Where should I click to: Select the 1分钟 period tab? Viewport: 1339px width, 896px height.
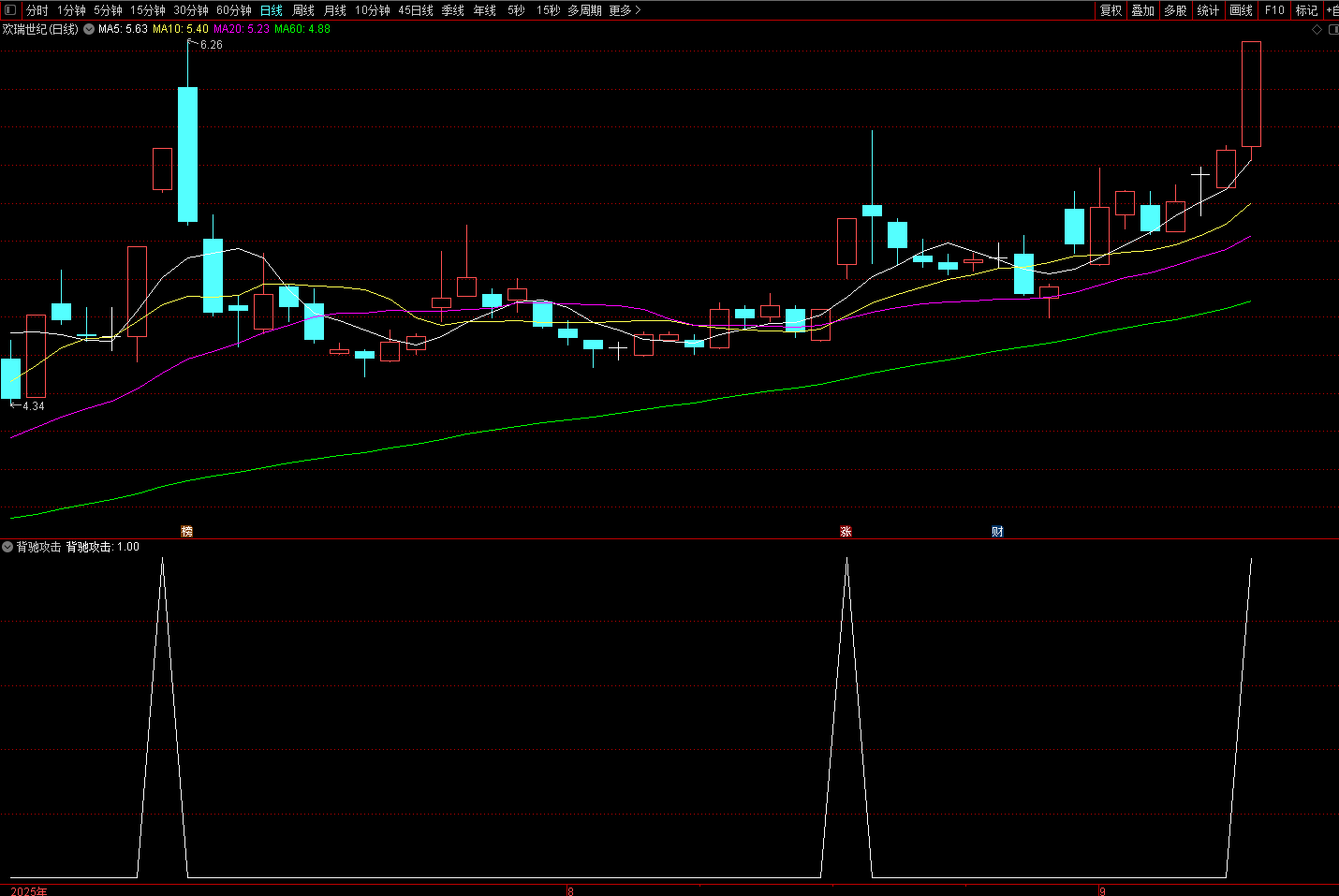(71, 10)
